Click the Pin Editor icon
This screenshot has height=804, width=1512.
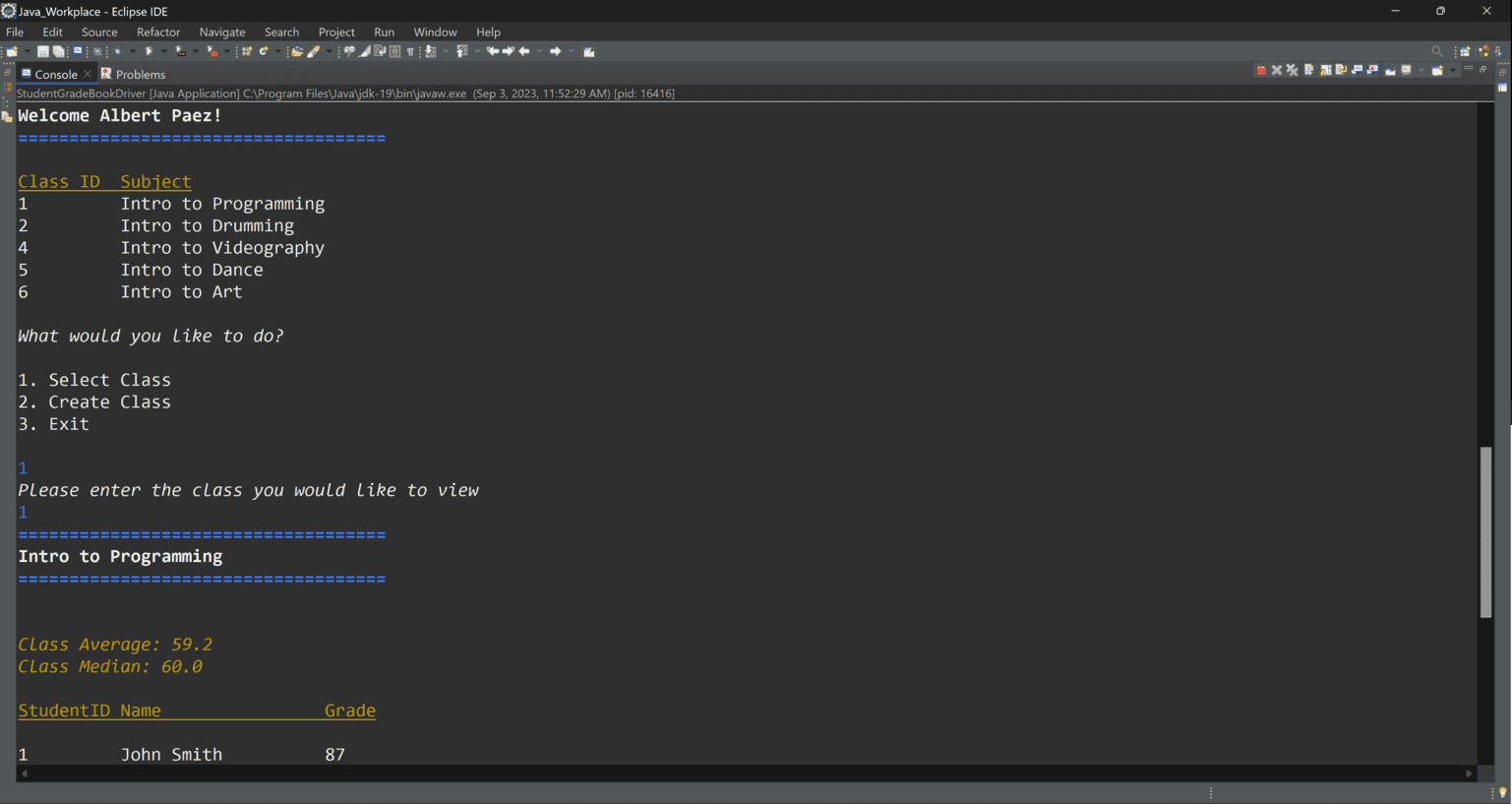click(589, 51)
